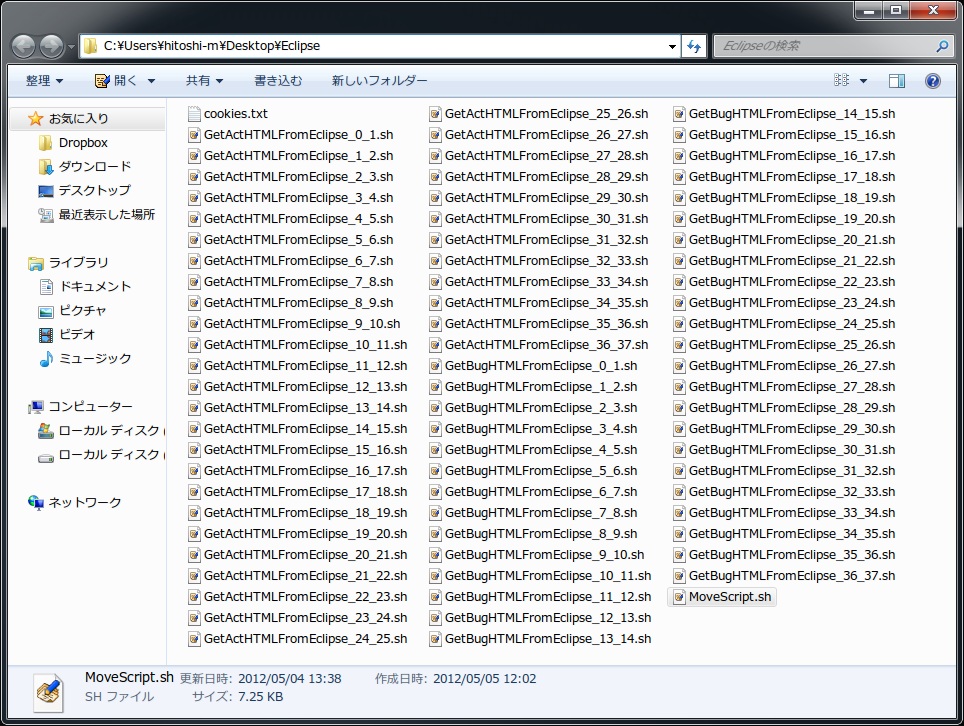This screenshot has height=726, width=964.
Task: Click the change view icon
Action: [x=841, y=80]
